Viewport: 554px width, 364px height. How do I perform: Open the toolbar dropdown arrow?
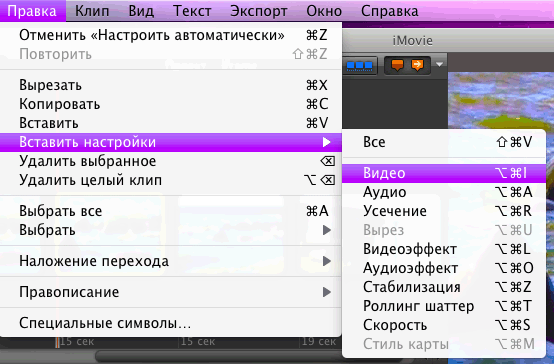[x=440, y=65]
